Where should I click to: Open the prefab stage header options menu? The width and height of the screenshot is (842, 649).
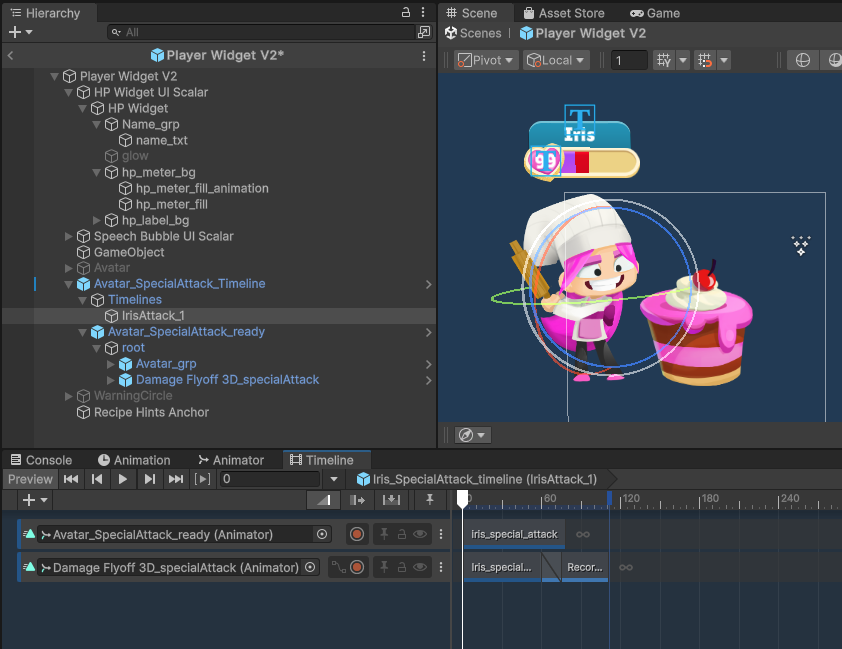click(x=424, y=56)
